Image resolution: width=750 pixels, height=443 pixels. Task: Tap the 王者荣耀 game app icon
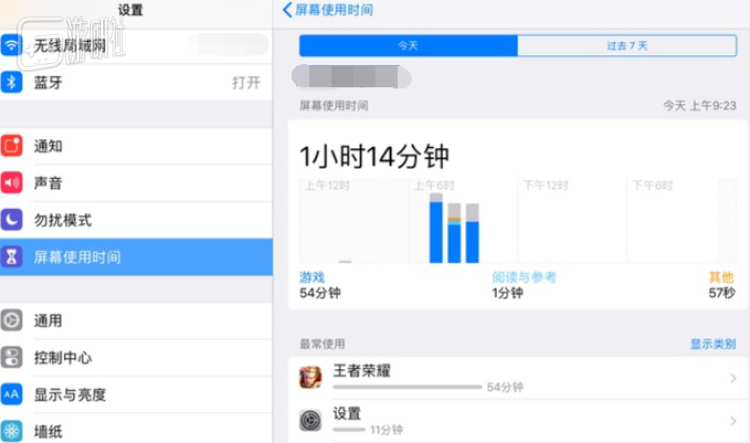pos(310,377)
